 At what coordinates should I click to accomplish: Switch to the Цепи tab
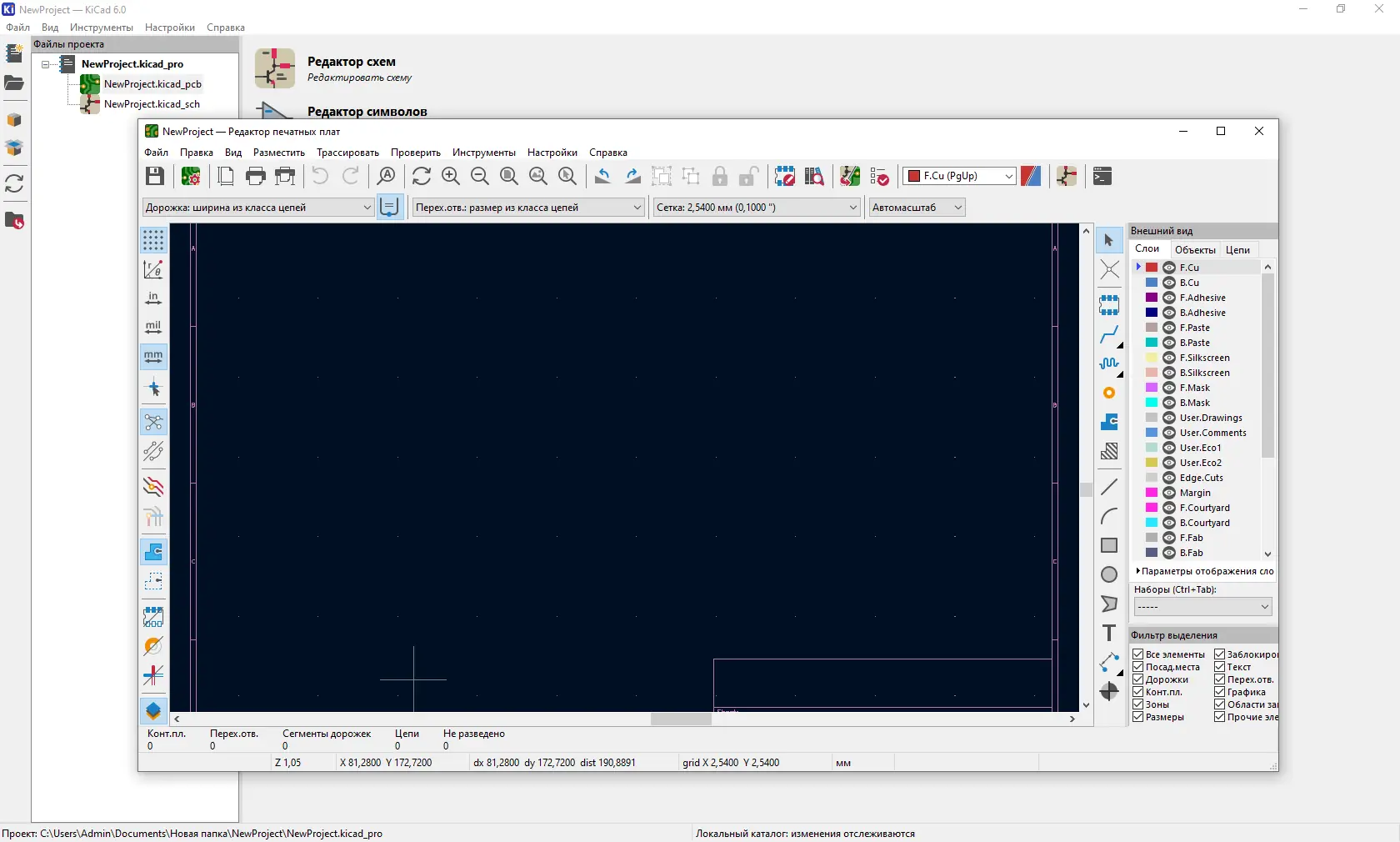(x=1237, y=250)
